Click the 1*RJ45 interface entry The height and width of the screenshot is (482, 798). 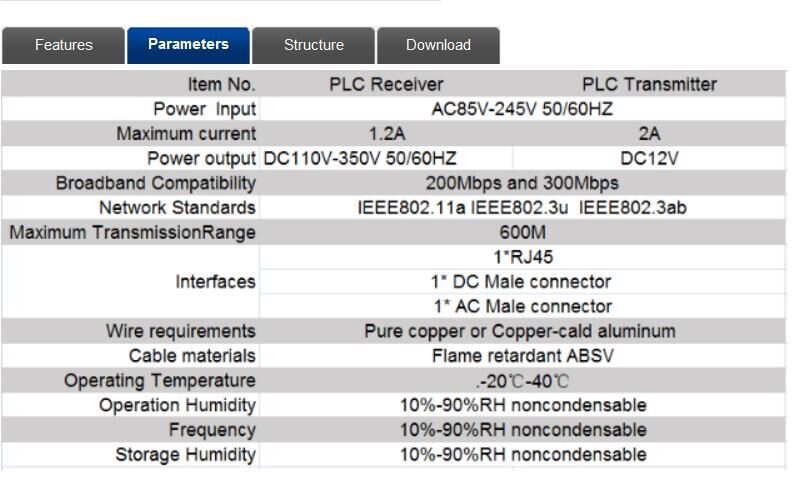(522, 257)
